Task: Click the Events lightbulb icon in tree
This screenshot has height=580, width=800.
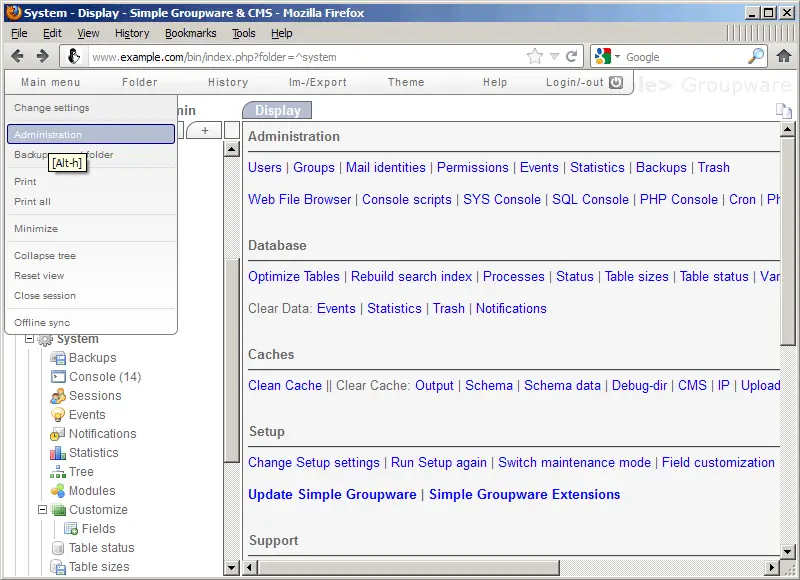Action: 58,415
